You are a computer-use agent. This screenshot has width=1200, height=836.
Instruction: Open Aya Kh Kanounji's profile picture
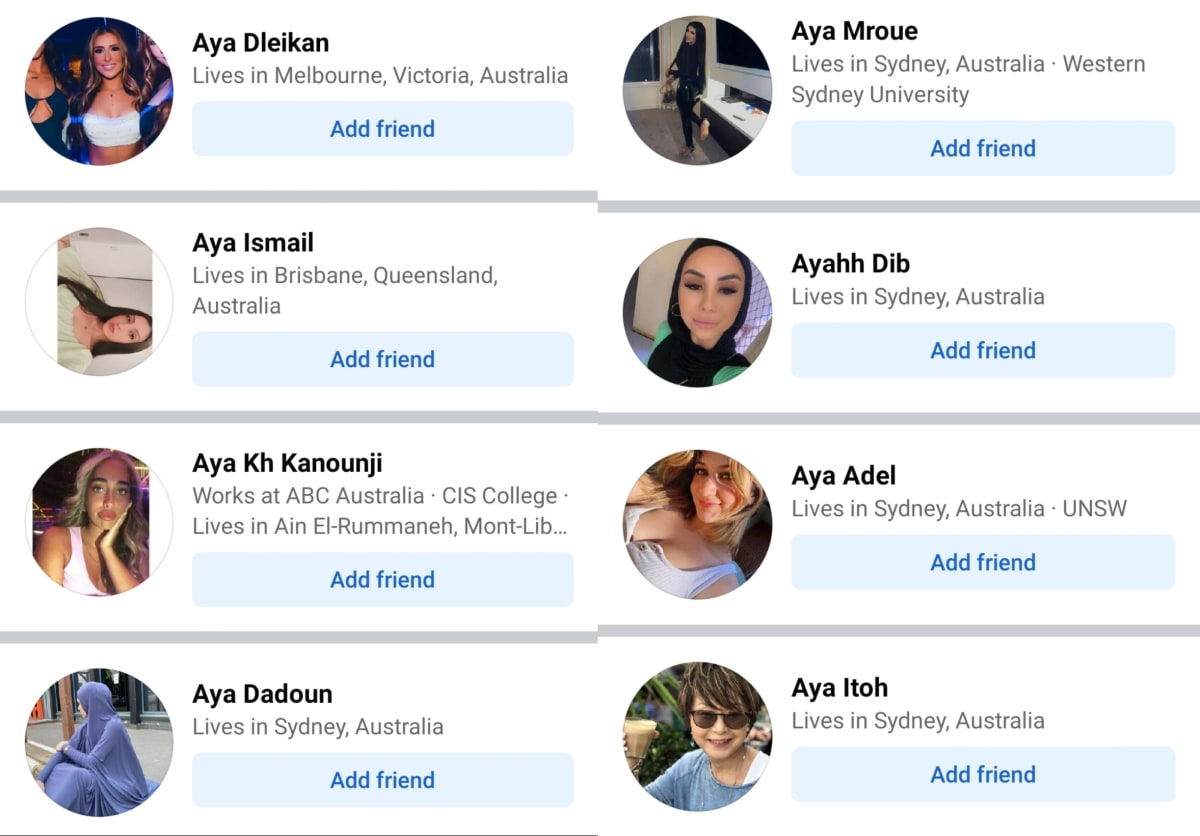point(99,522)
